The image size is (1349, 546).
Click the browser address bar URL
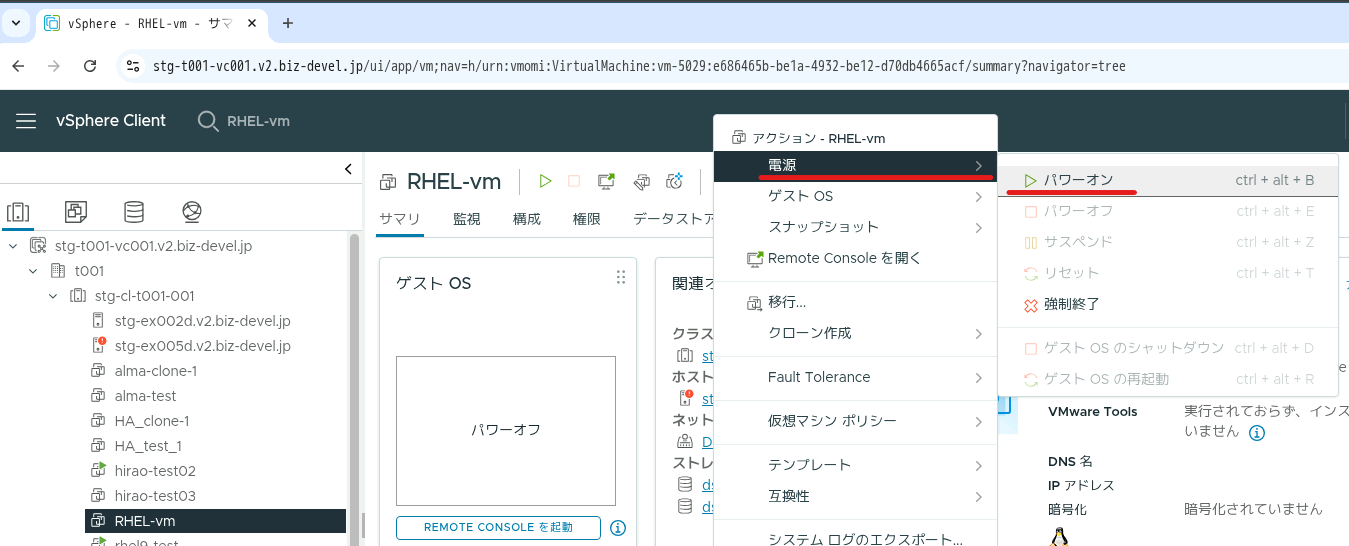pyautogui.click(x=639, y=66)
